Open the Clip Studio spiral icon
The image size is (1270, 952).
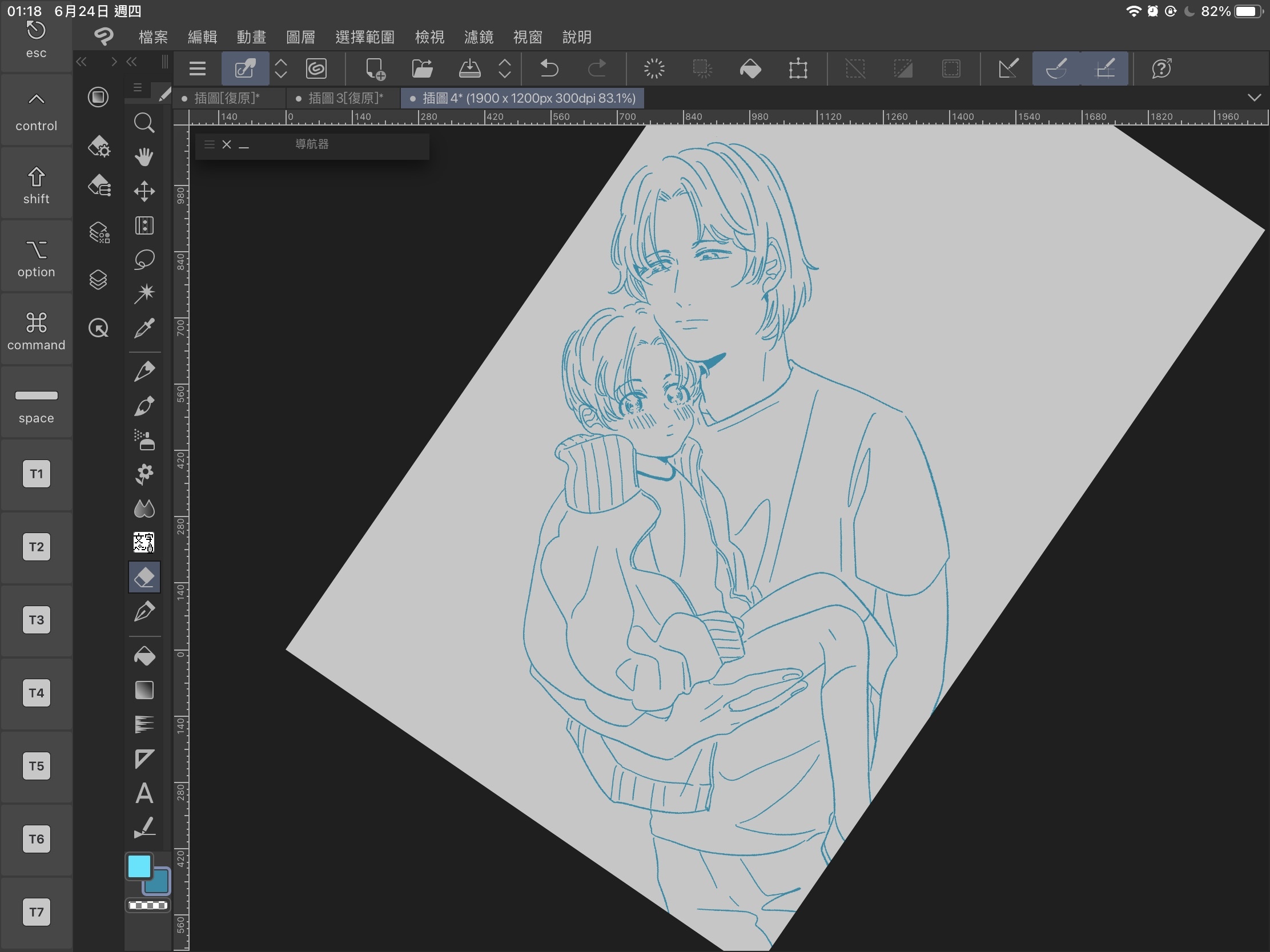(316, 69)
